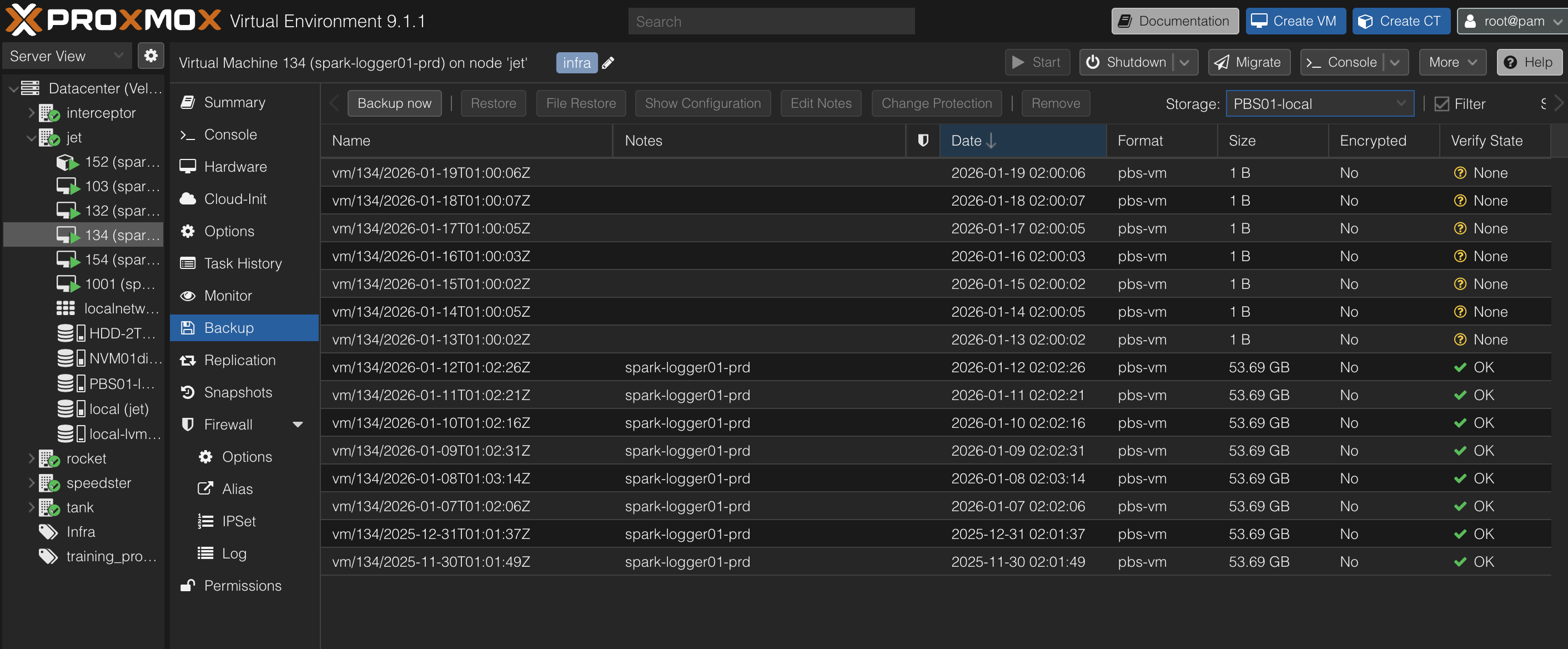Open Task History
Screen dimensions: 1568x649
click(x=244, y=263)
